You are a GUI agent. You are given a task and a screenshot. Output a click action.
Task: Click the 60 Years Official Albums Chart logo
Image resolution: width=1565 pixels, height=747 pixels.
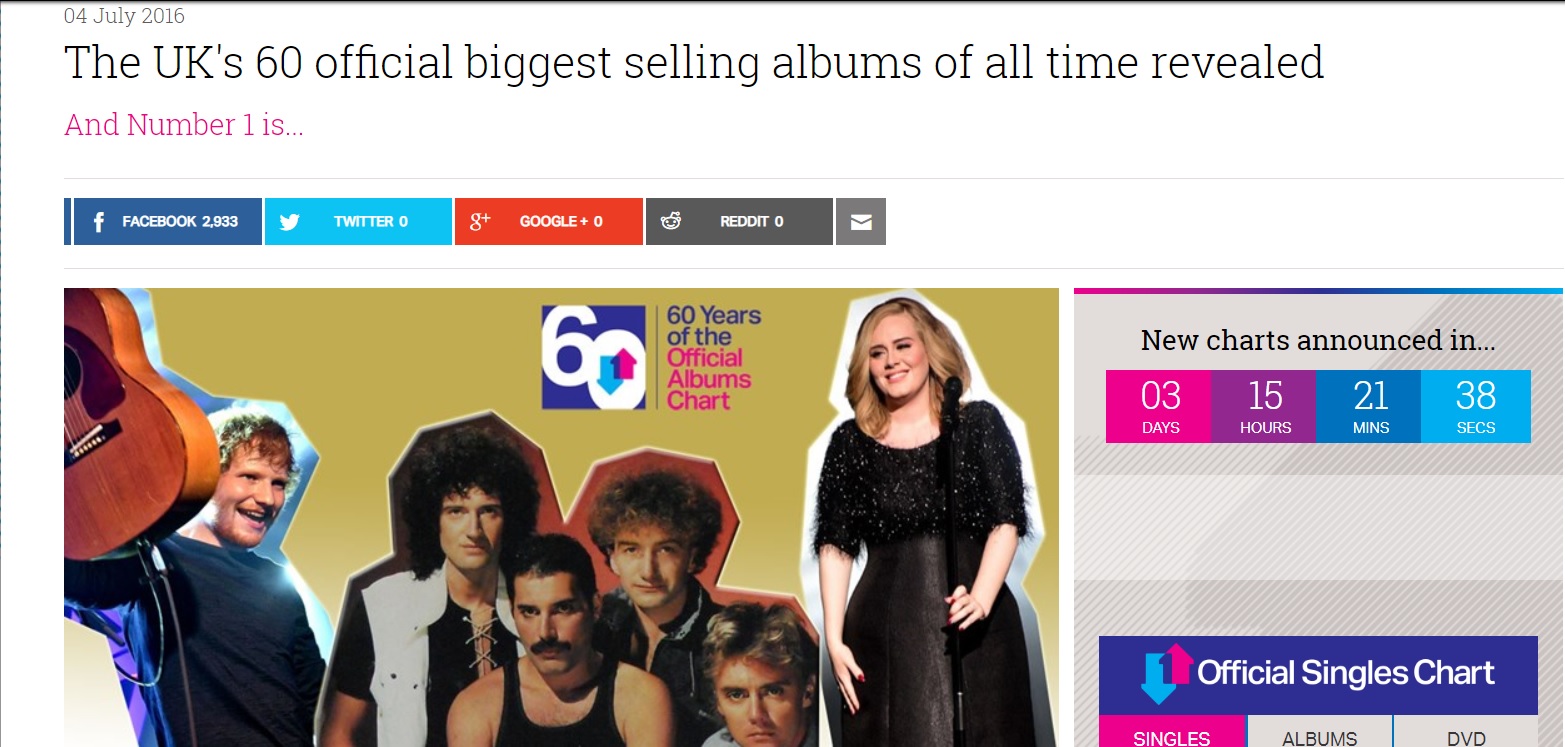[651, 357]
